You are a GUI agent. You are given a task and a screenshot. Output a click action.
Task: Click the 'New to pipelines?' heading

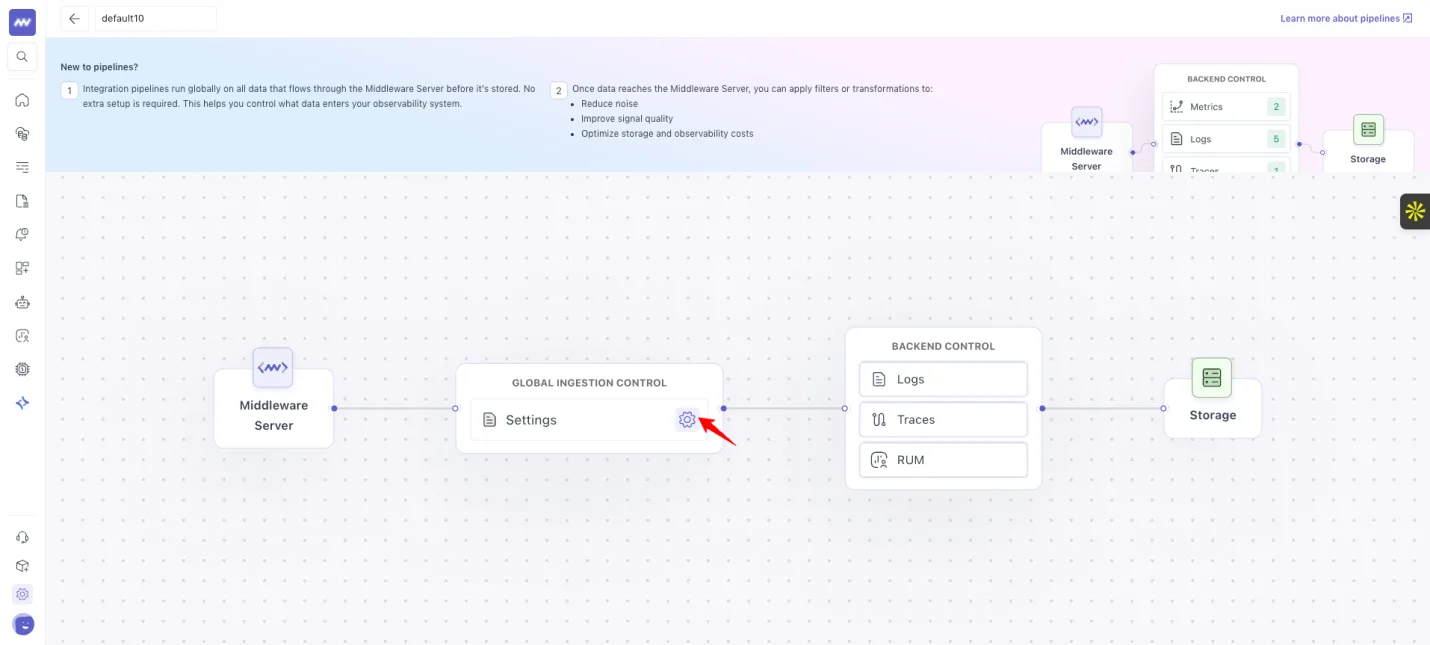pyautogui.click(x=99, y=67)
